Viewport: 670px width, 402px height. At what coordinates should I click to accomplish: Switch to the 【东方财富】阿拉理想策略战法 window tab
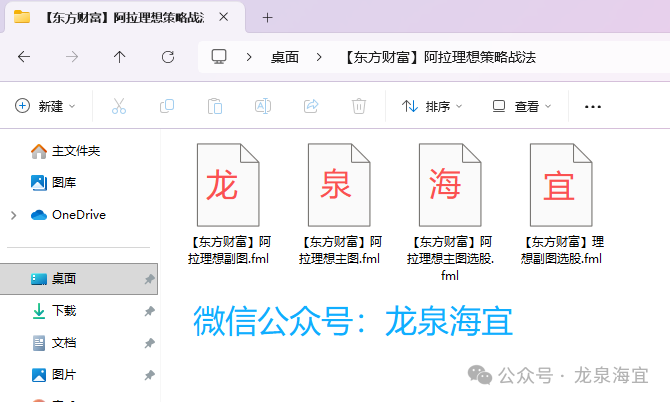(x=124, y=18)
